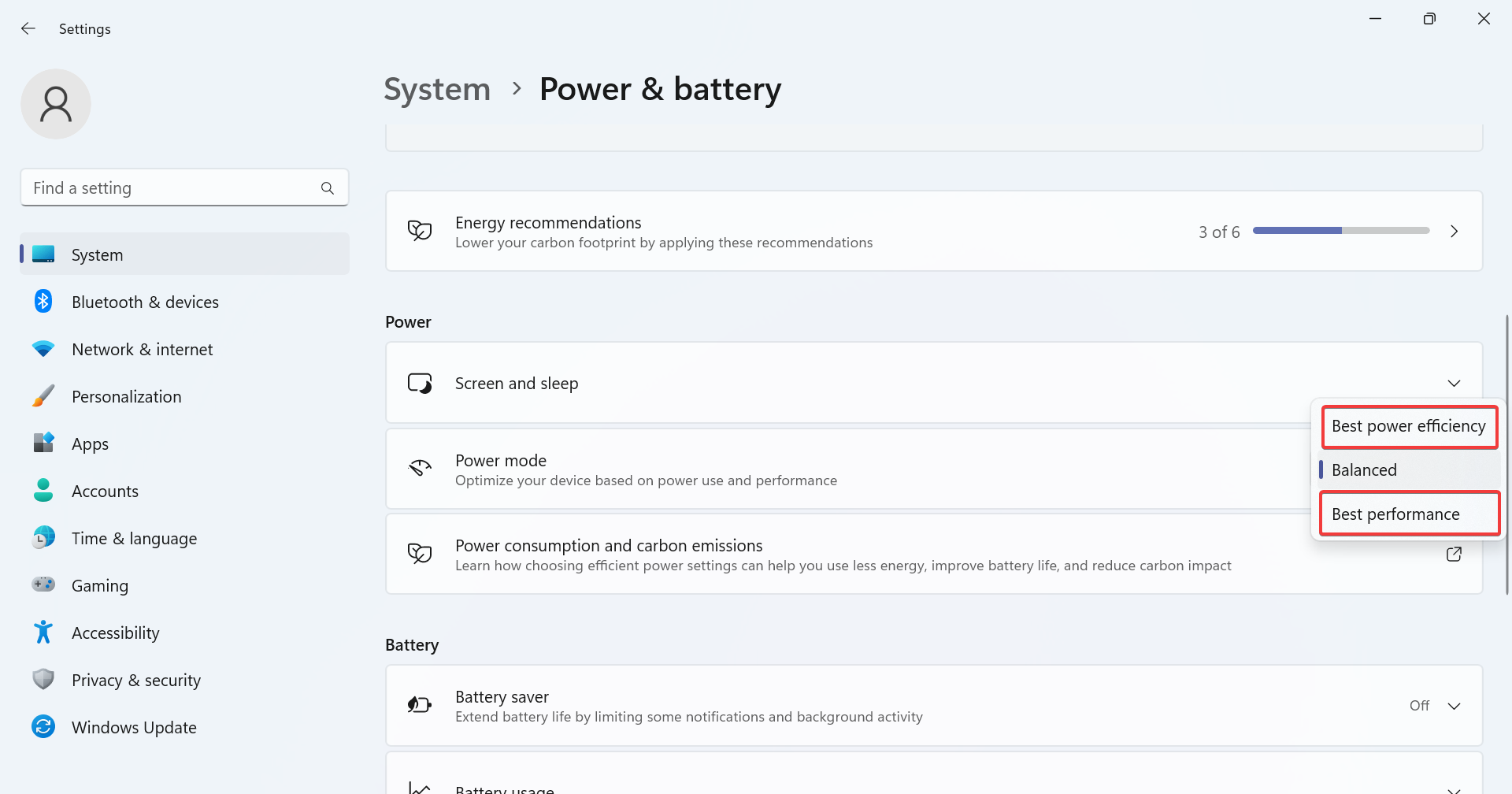Open Network & internet settings

(184, 349)
